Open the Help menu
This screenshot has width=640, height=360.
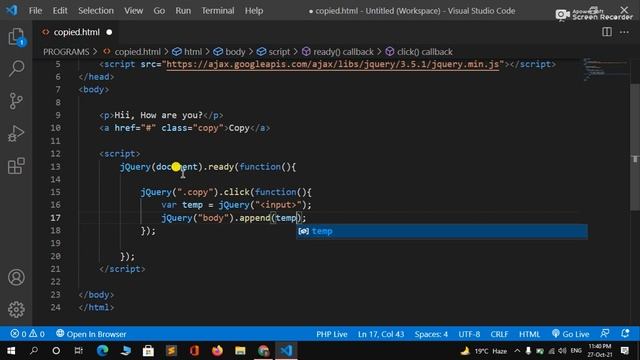pyautogui.click(x=254, y=11)
